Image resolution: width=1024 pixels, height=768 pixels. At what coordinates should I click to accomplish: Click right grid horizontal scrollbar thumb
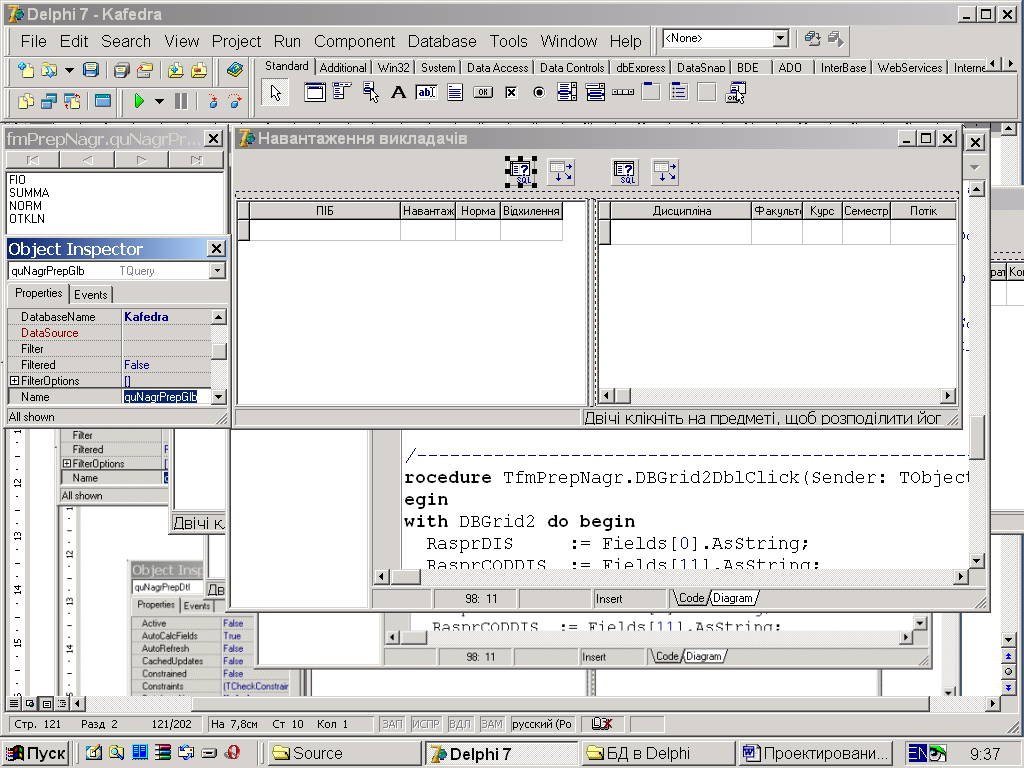pyautogui.click(x=622, y=396)
